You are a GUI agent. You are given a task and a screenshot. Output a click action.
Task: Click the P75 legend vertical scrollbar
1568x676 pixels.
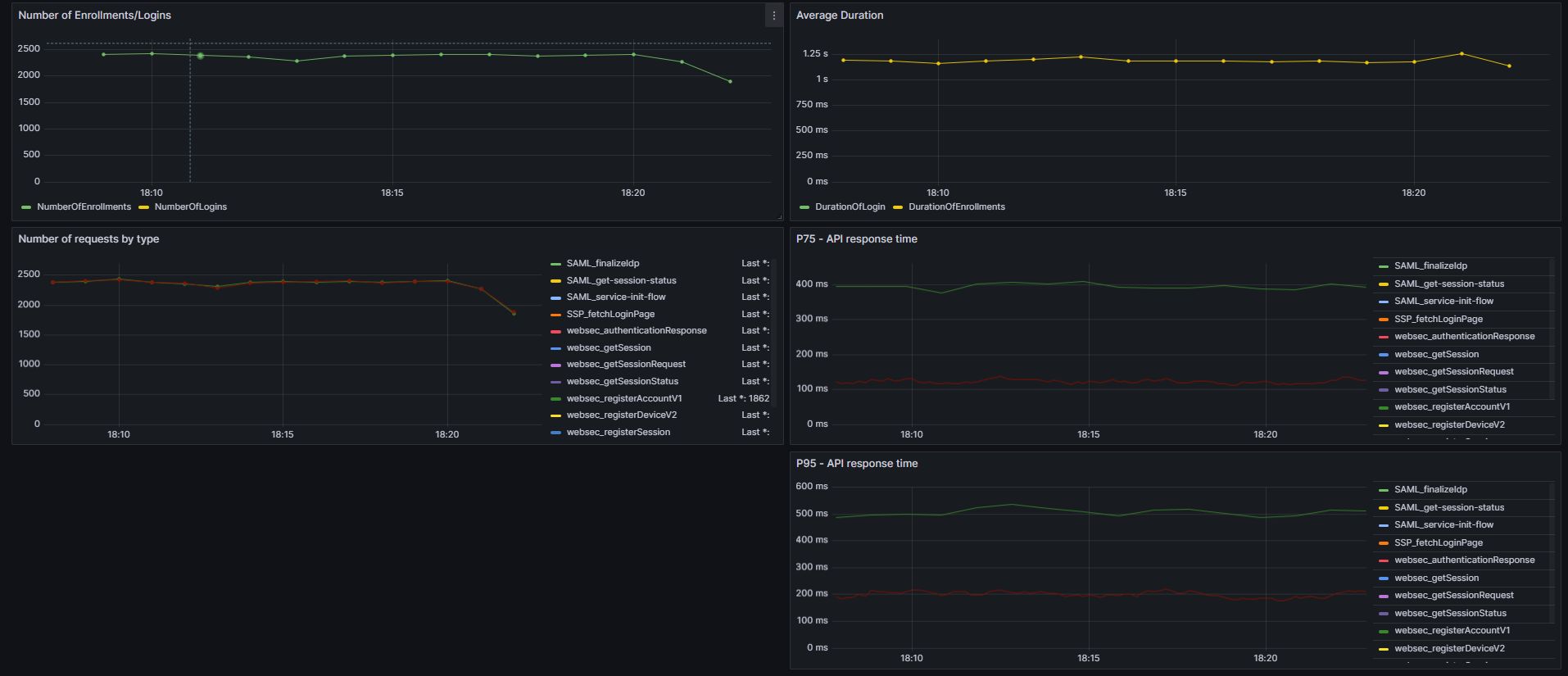[x=1552, y=328]
